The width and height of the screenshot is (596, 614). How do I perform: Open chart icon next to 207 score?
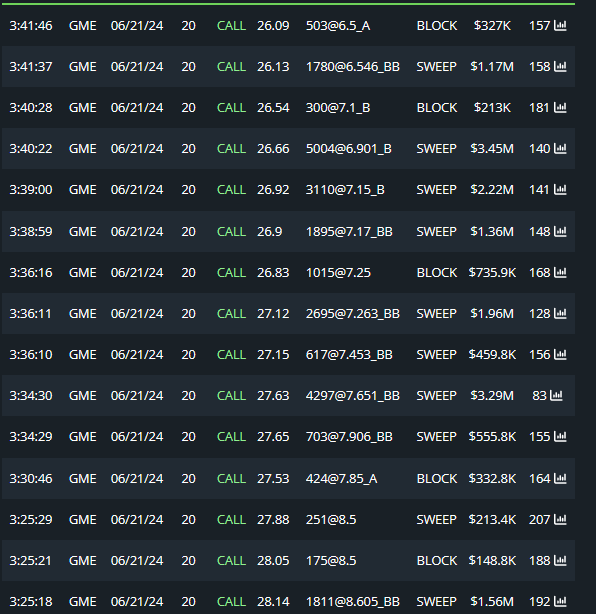[x=560, y=520]
